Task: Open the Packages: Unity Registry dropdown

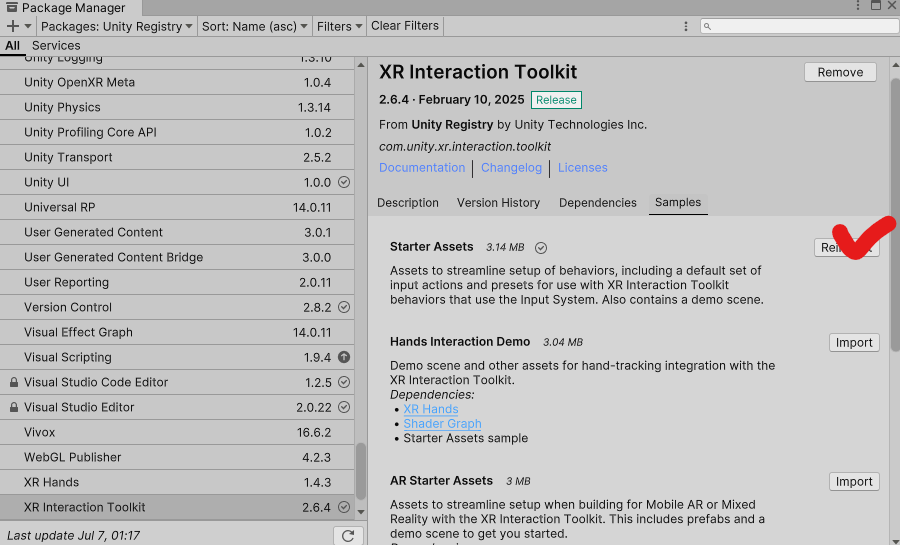Action: [x=117, y=26]
